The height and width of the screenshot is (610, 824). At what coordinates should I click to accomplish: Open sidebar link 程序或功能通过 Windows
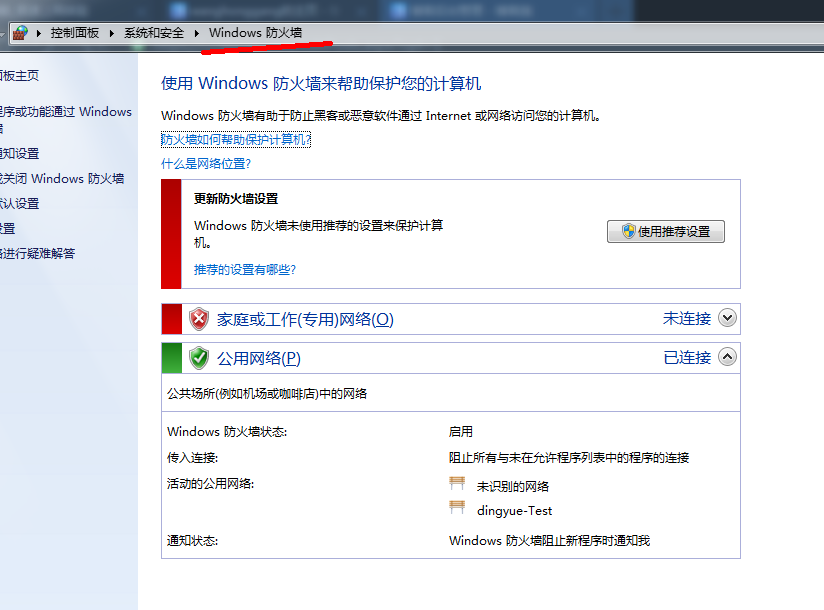(66, 112)
